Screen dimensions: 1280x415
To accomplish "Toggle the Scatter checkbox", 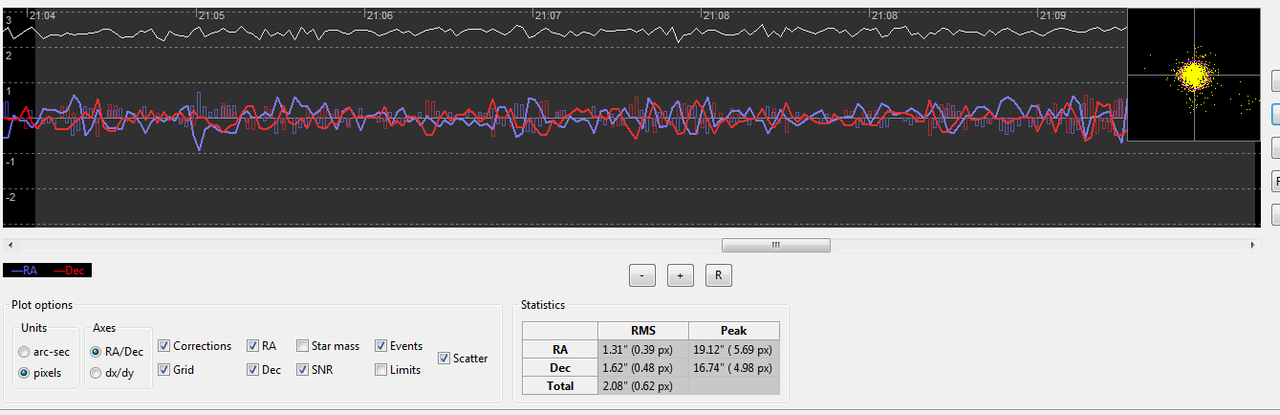I will 444,358.
